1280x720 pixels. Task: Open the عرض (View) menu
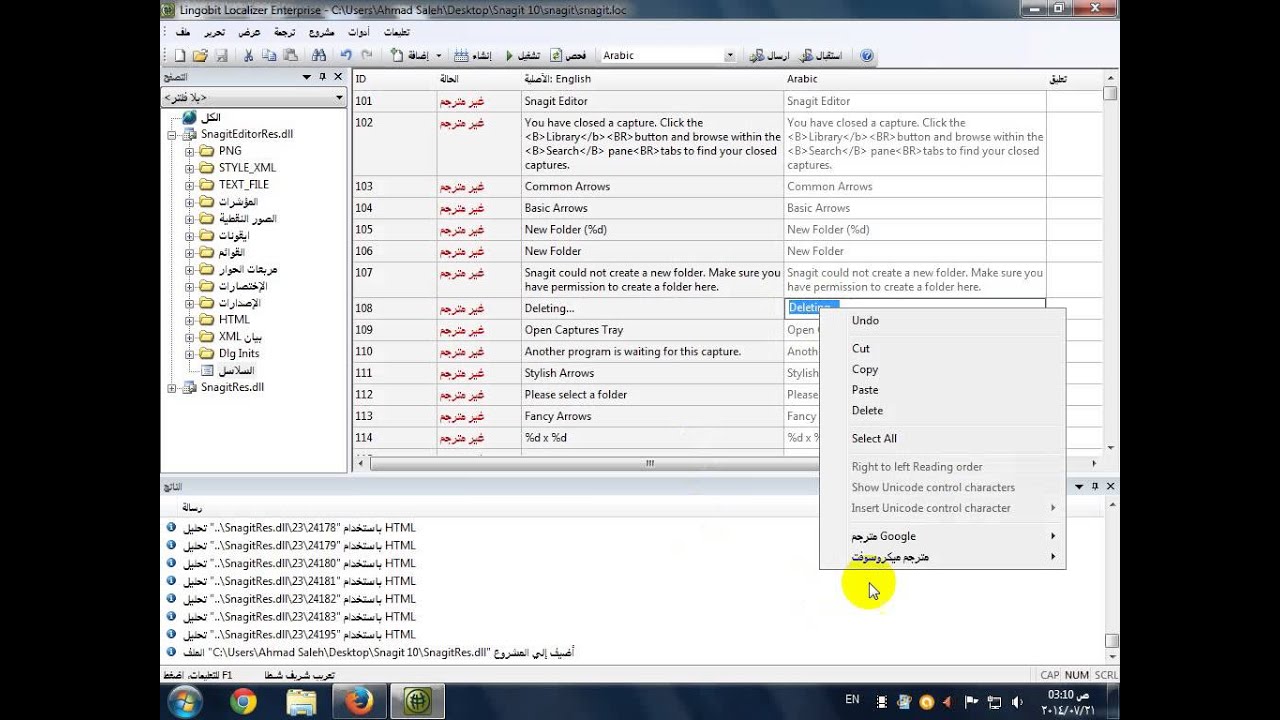click(249, 32)
